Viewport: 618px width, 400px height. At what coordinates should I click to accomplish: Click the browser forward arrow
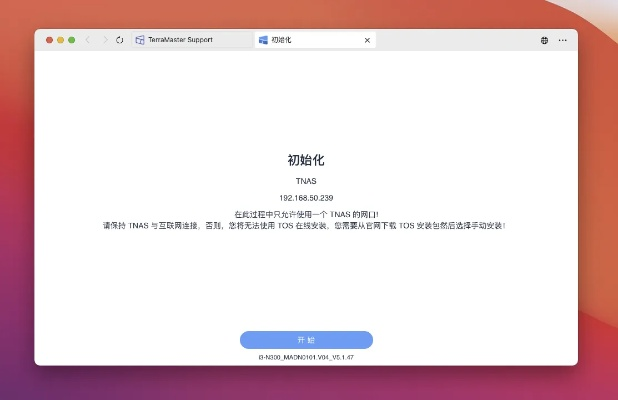(x=105, y=40)
